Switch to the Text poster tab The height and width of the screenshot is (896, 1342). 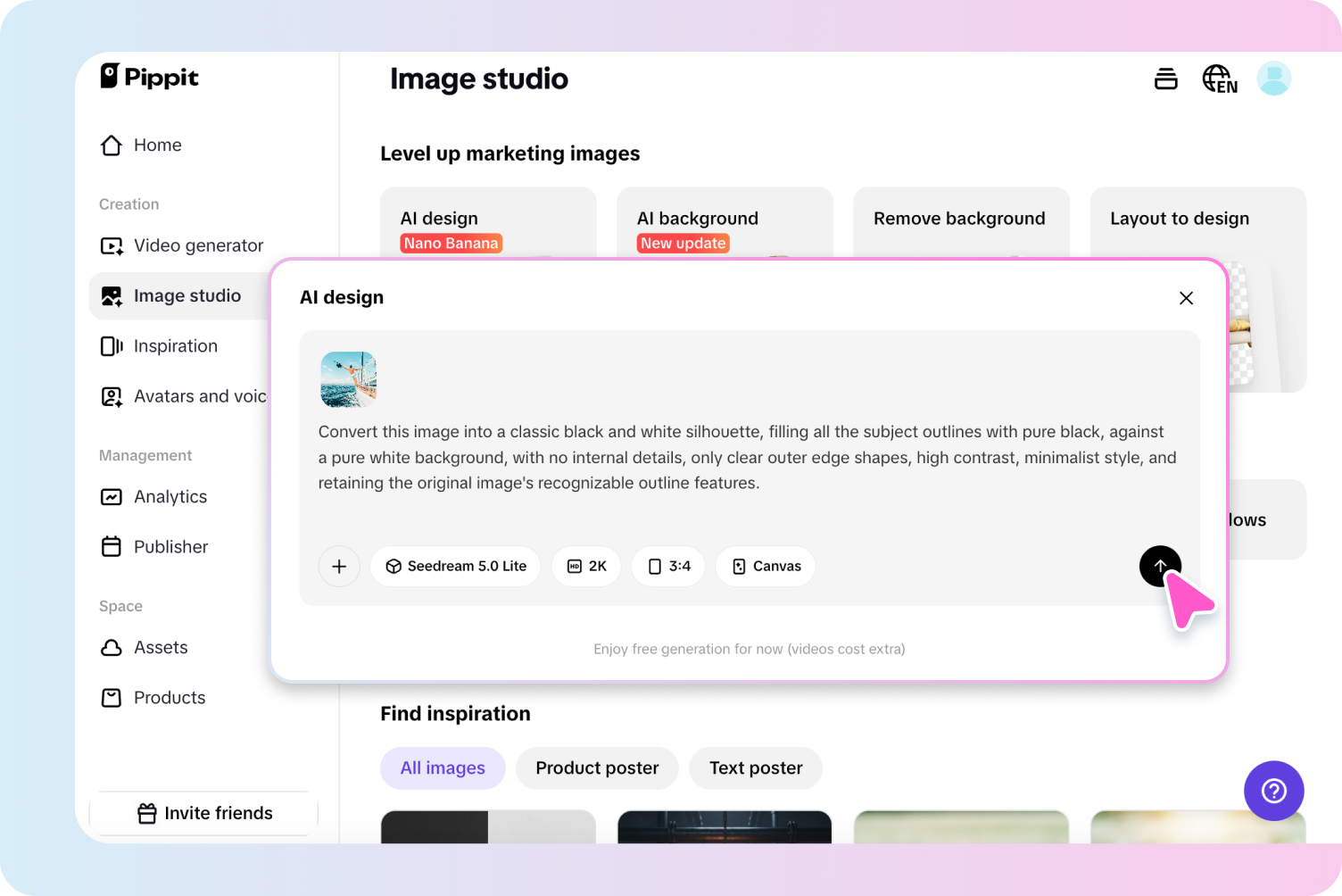pos(756,768)
